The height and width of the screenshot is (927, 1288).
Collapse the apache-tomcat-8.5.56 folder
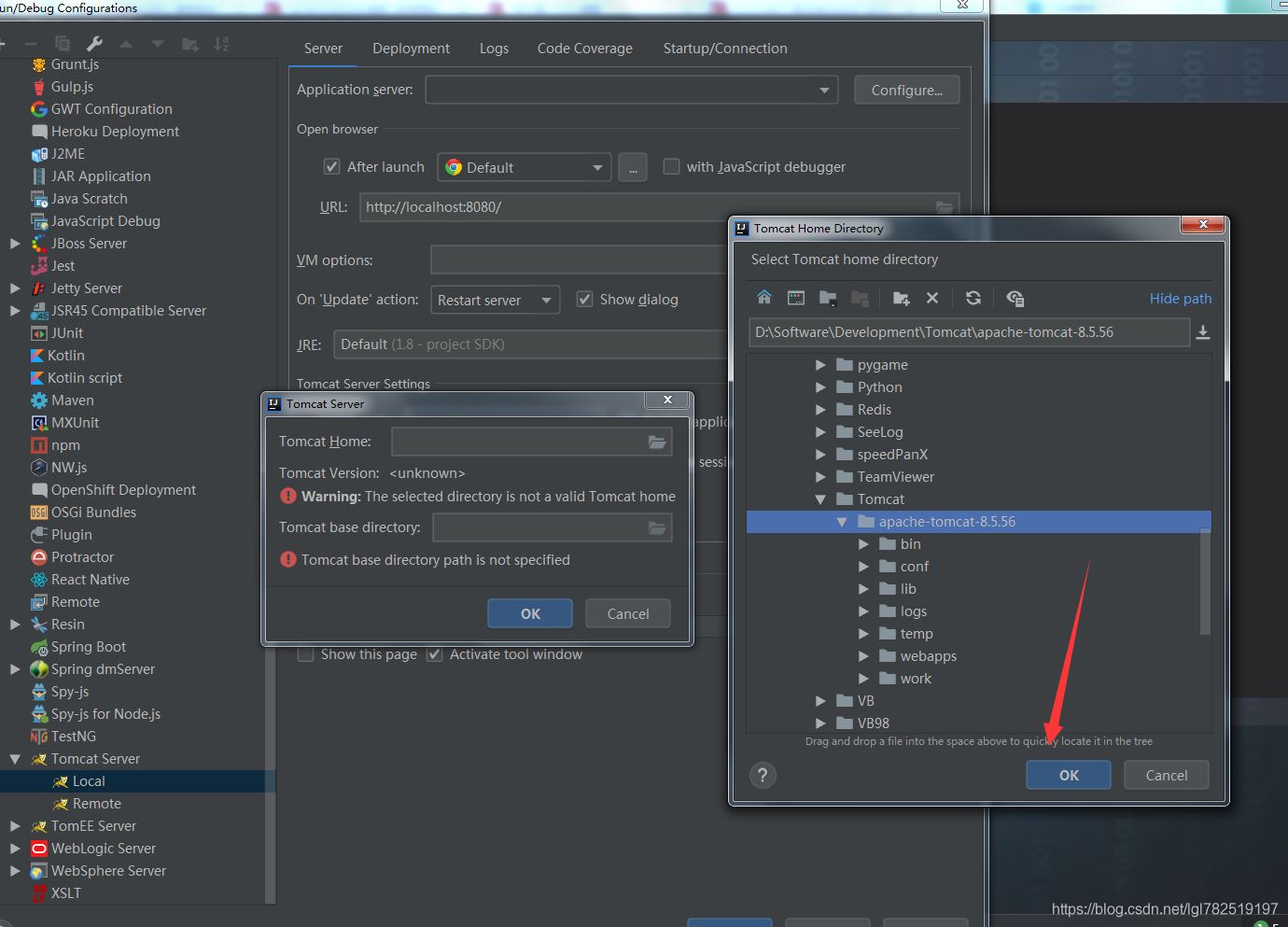pyautogui.click(x=842, y=522)
